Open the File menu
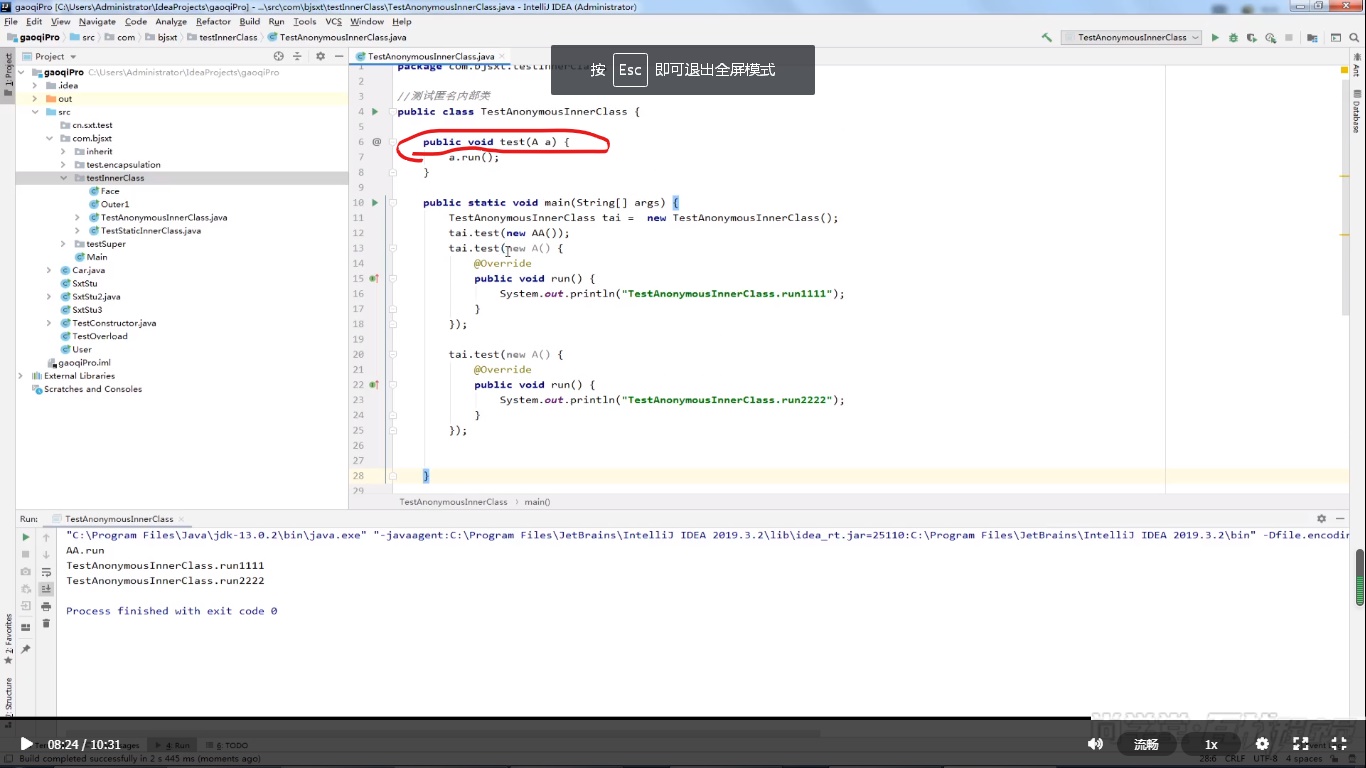 [10, 21]
